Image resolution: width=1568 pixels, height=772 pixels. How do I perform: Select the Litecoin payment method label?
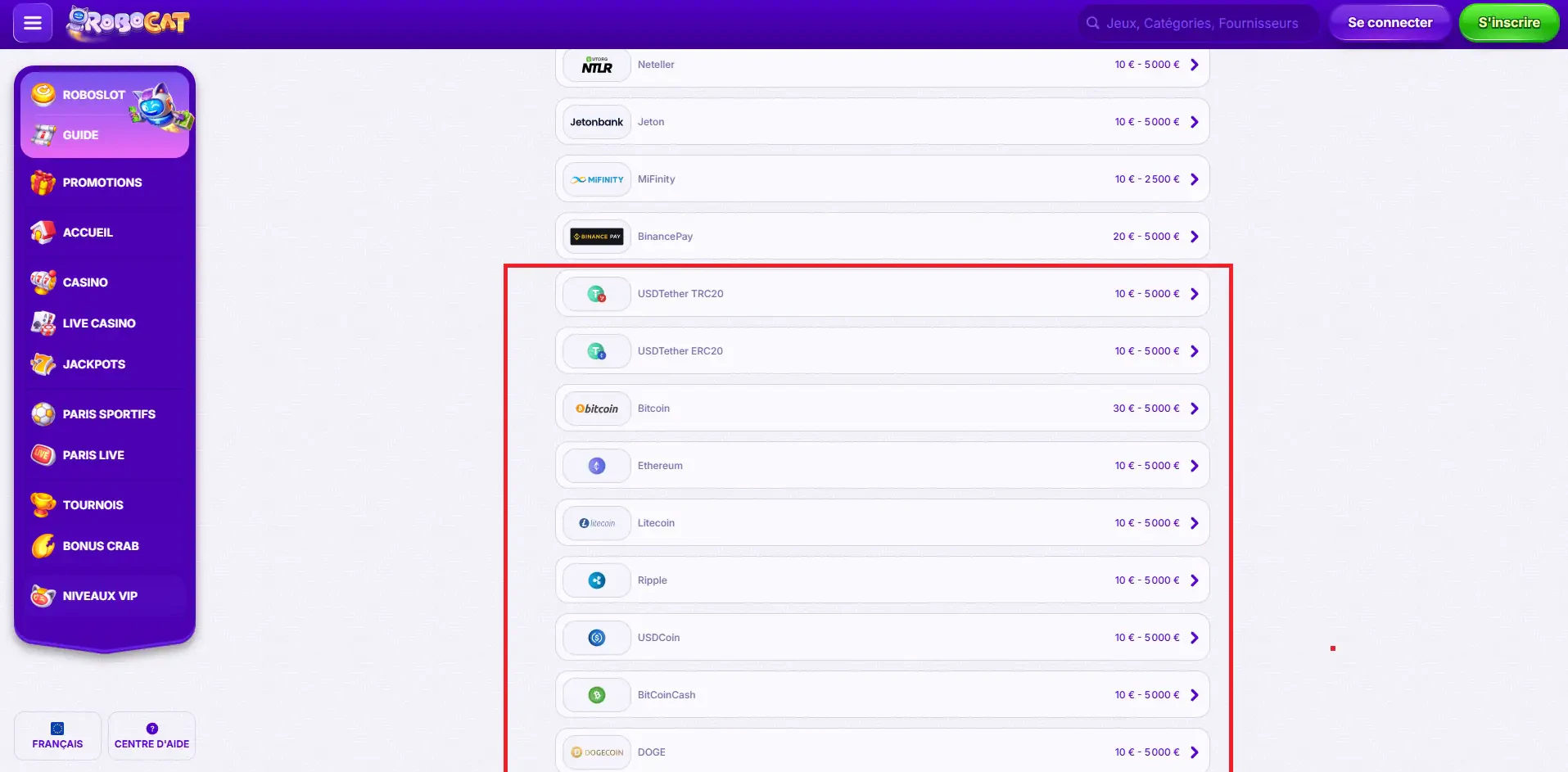point(656,523)
